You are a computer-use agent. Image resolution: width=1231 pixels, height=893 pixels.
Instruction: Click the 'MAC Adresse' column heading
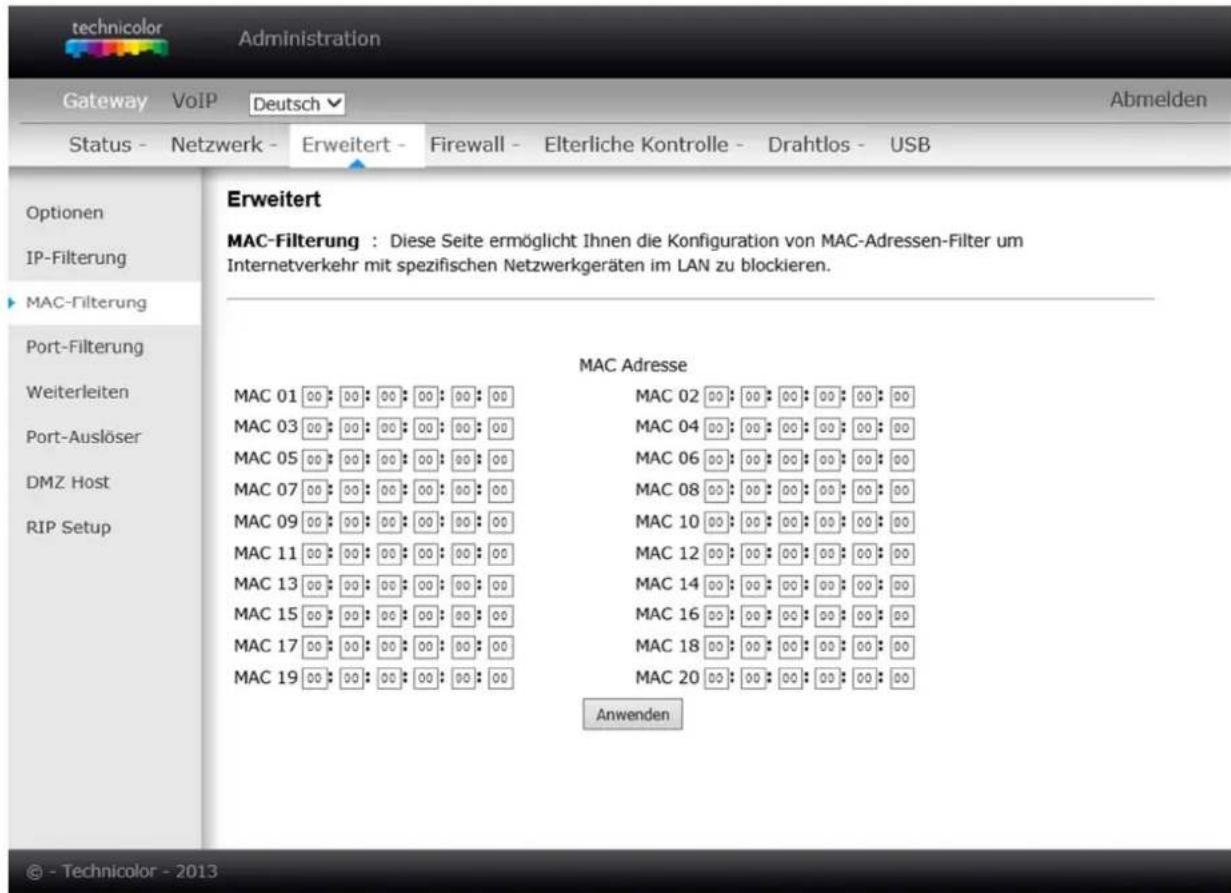tap(633, 367)
